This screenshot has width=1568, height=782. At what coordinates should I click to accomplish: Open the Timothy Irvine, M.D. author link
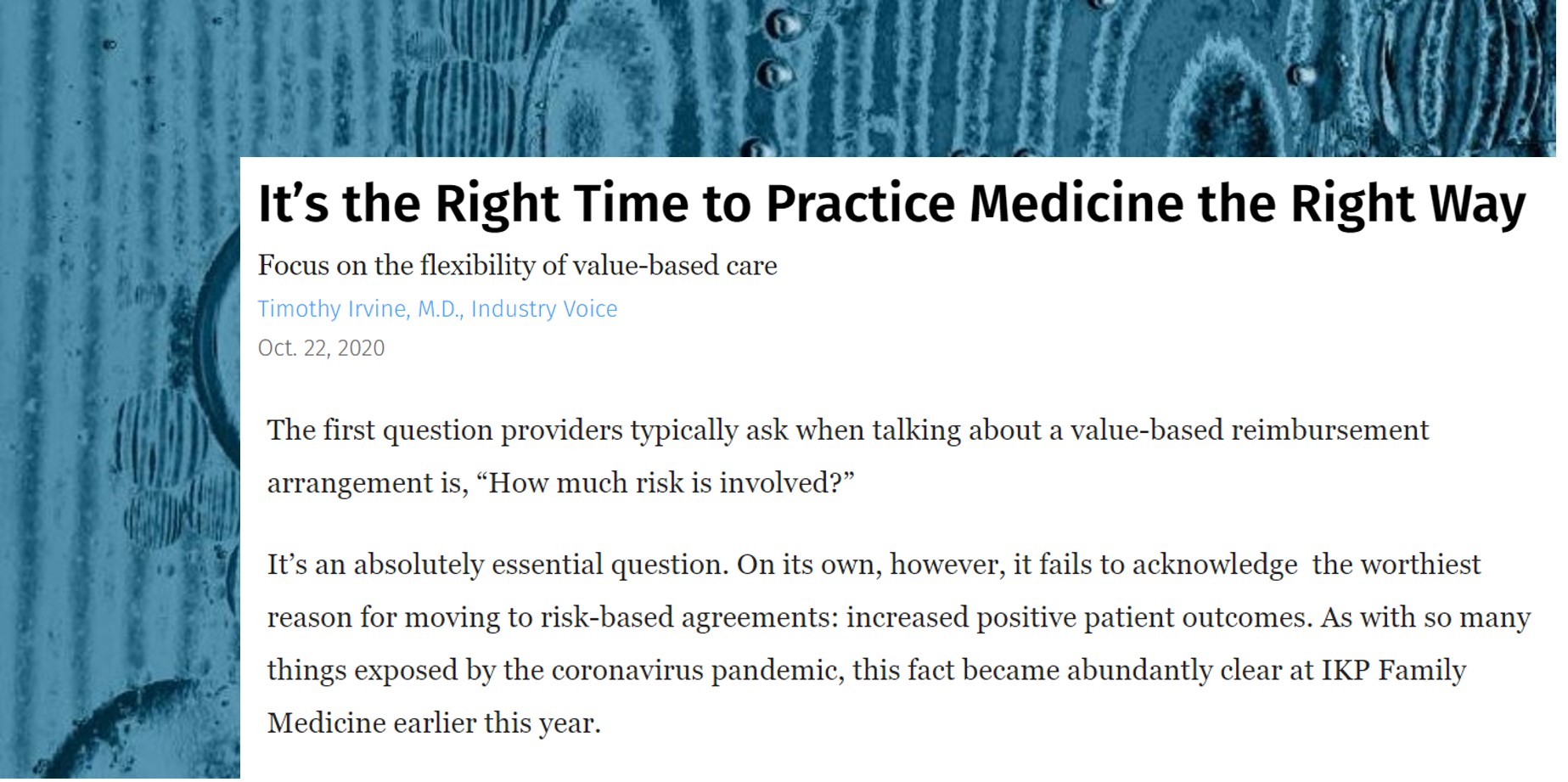coord(360,310)
